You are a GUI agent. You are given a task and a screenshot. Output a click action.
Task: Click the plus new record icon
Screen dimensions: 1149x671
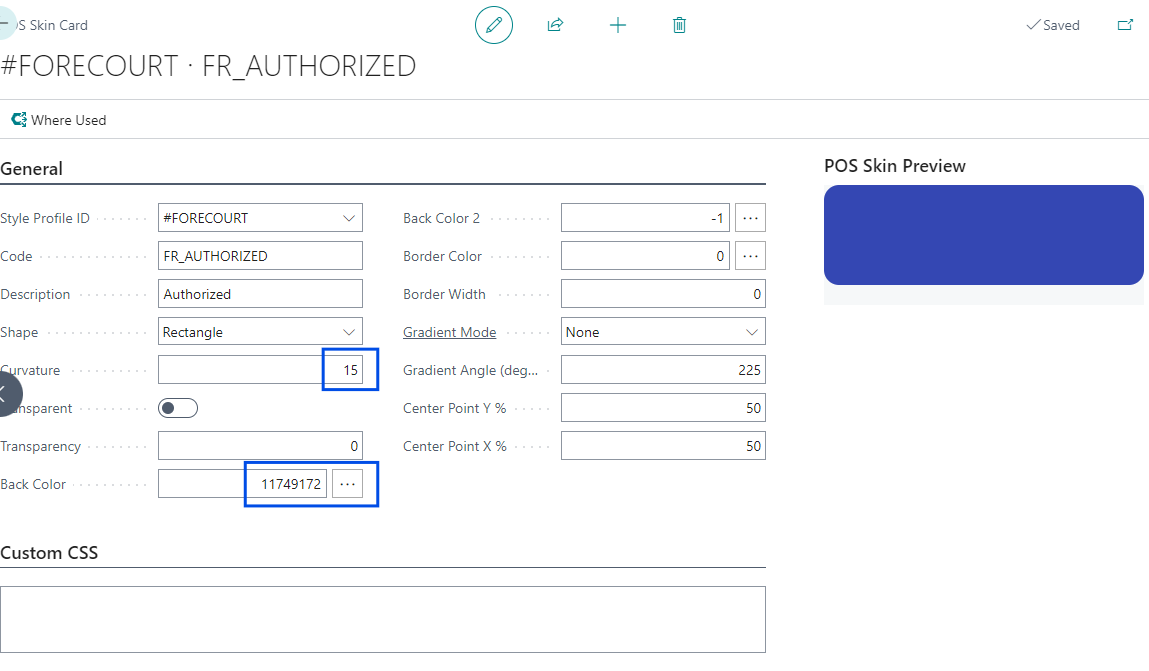[x=618, y=25]
